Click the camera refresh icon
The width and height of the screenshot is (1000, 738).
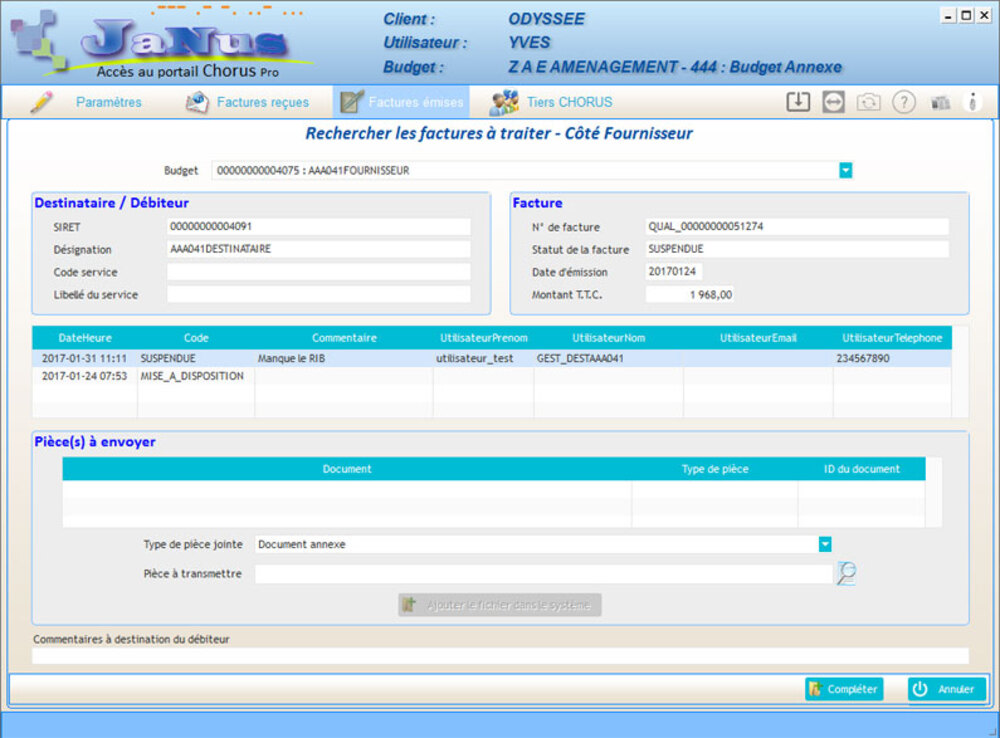tap(868, 102)
